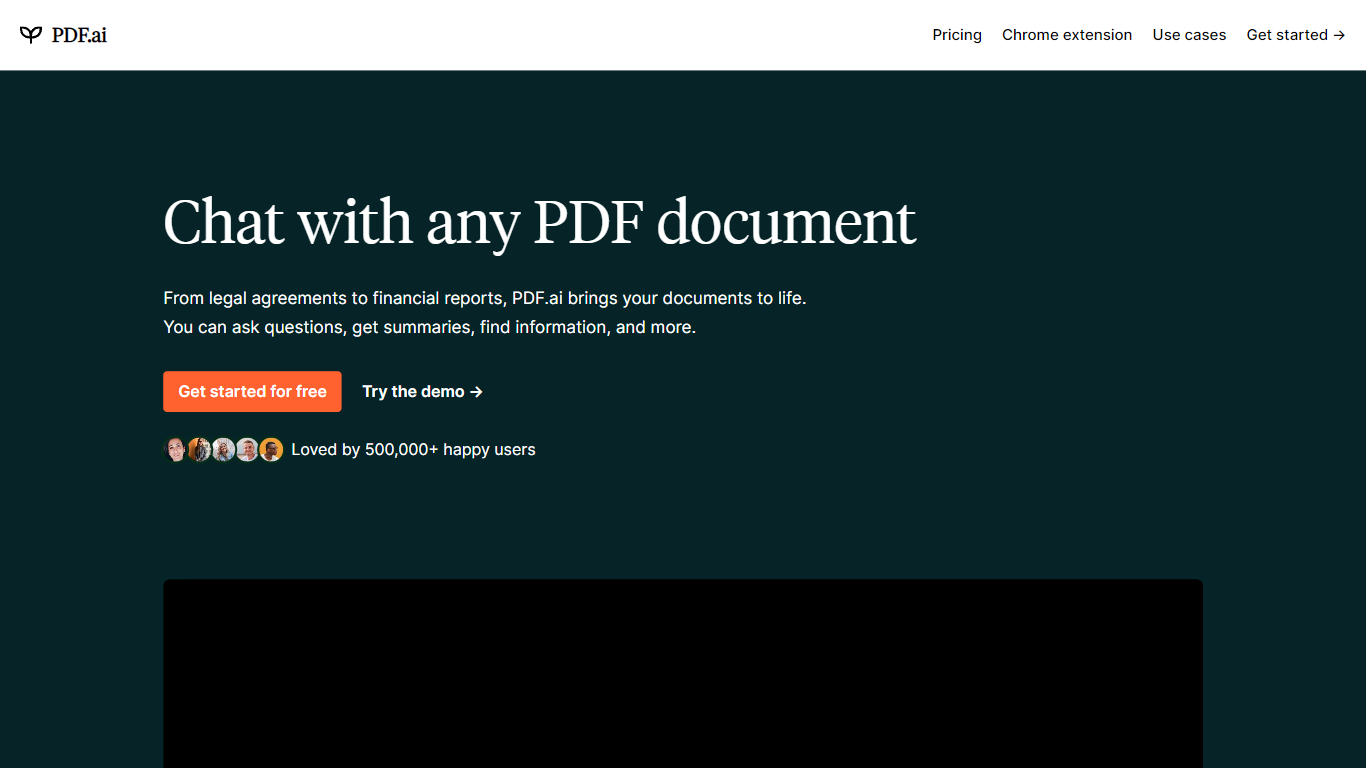
Task: Click the PDF.ai leaf logo icon
Action: pyautogui.click(x=31, y=35)
